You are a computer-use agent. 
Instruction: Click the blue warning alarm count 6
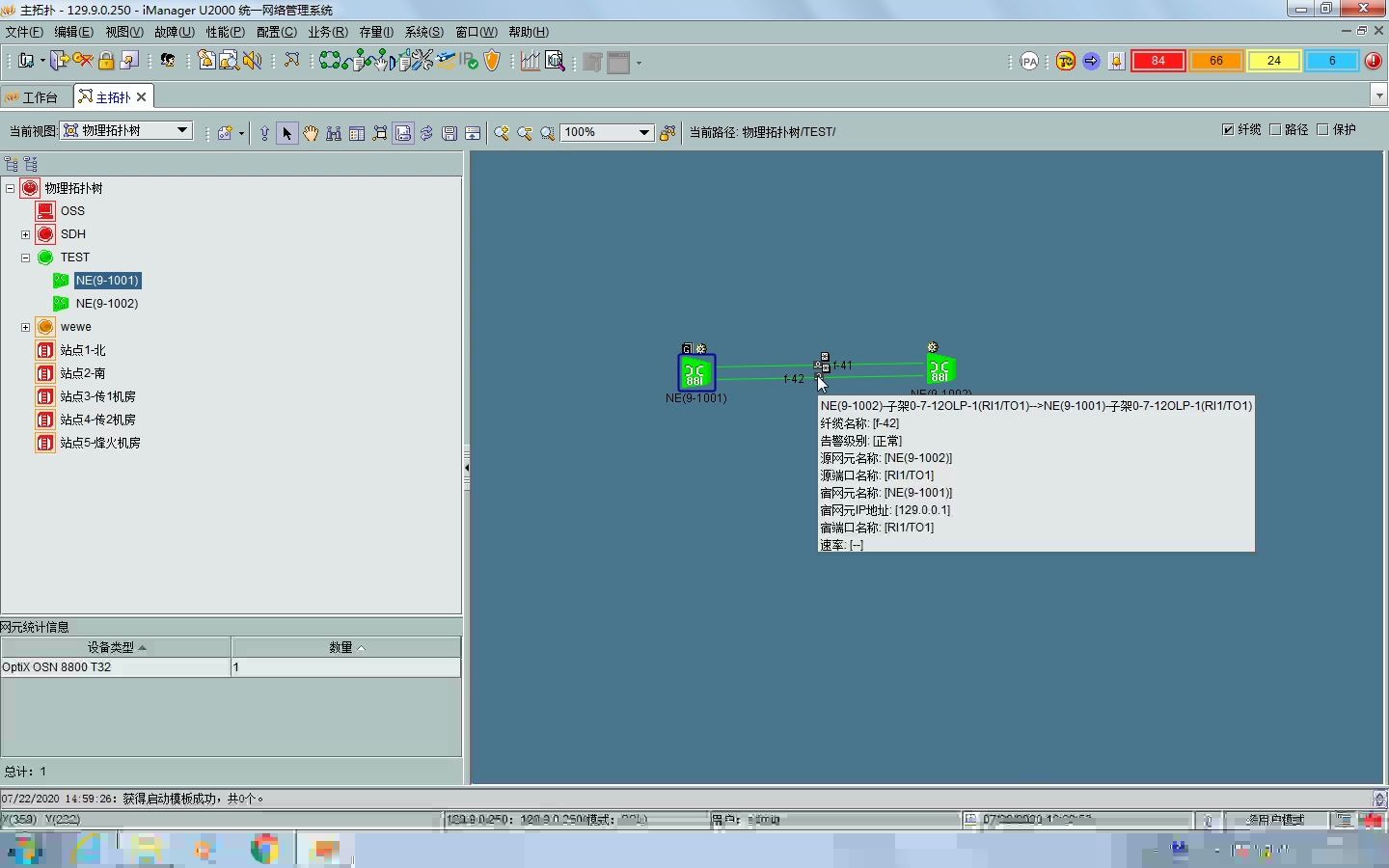1332,61
